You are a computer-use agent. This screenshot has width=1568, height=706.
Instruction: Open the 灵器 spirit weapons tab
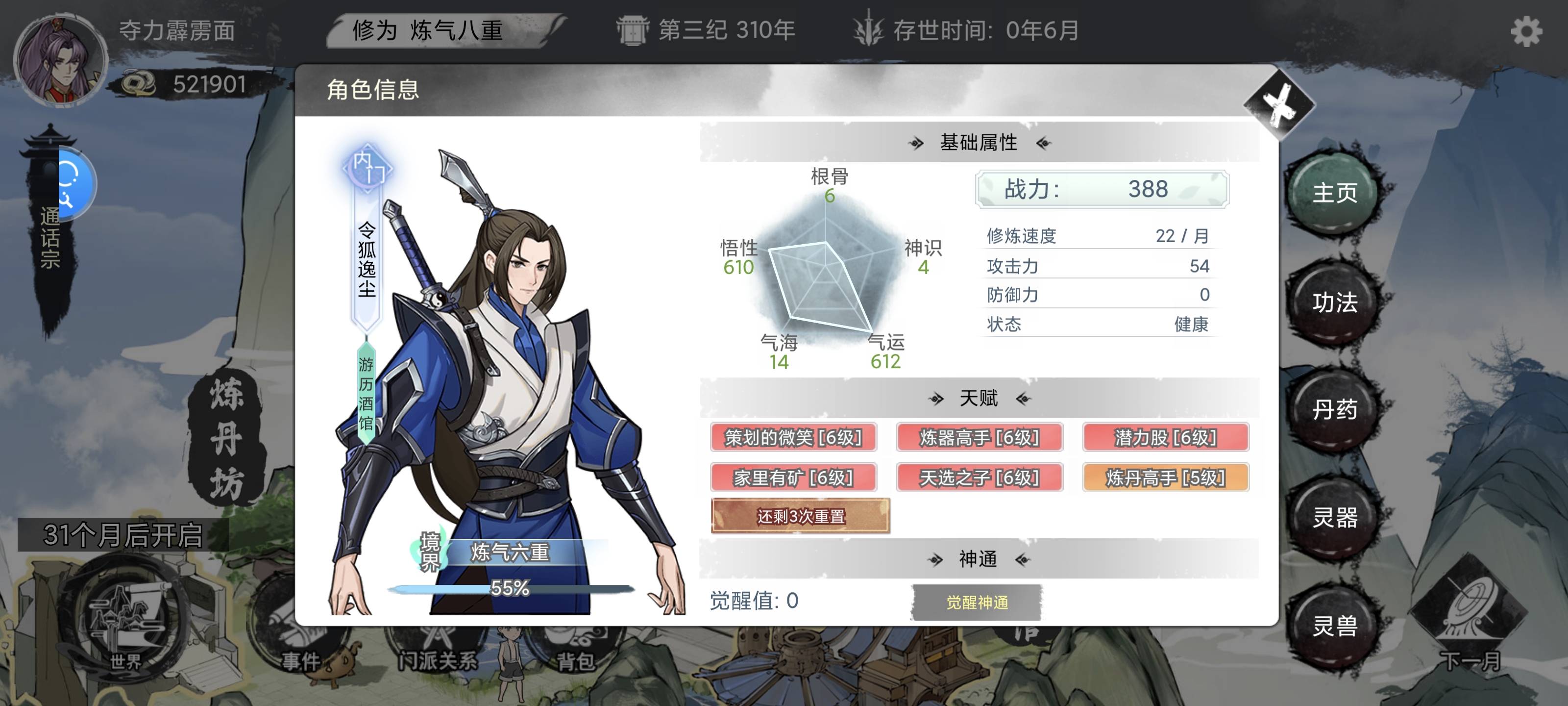point(1334,518)
